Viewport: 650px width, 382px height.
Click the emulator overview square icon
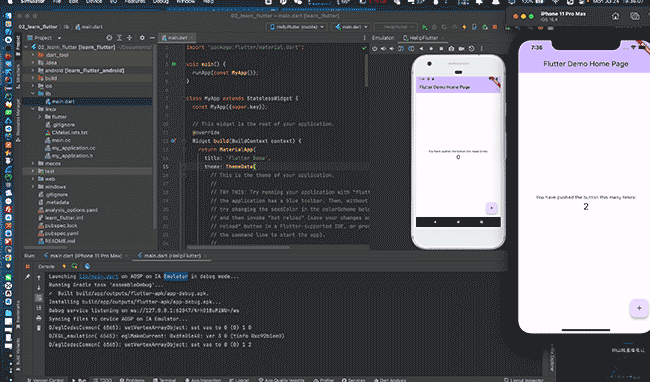pyautogui.click(x=441, y=48)
